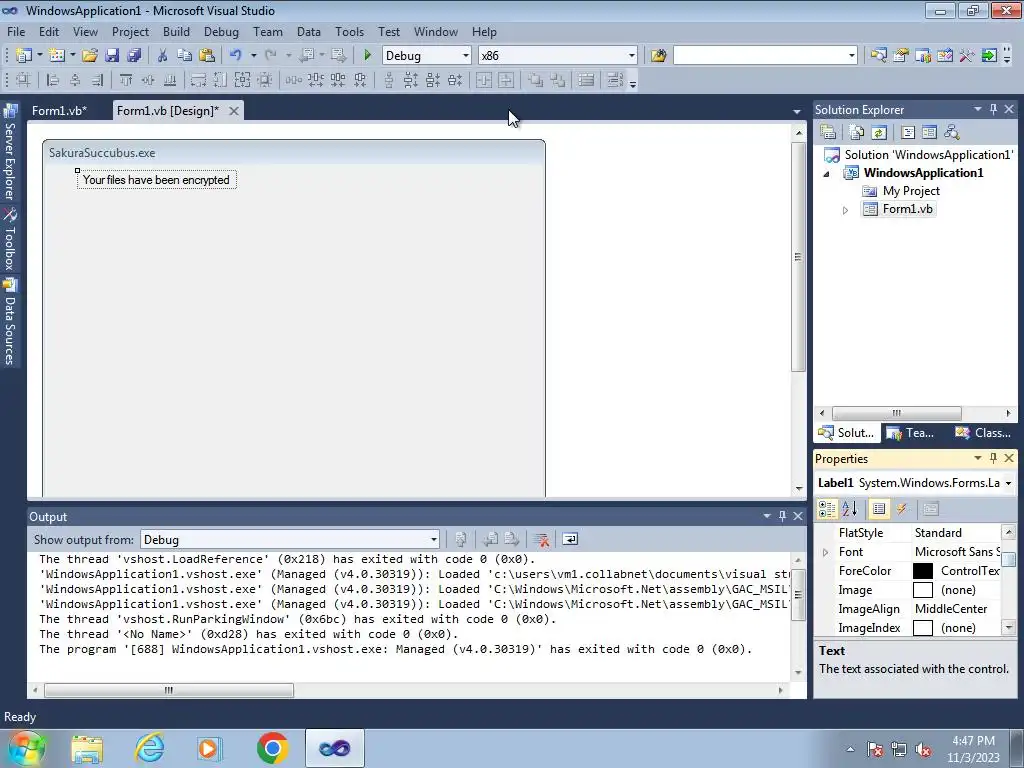Open the active documents list dropdown arrow

coord(797,112)
